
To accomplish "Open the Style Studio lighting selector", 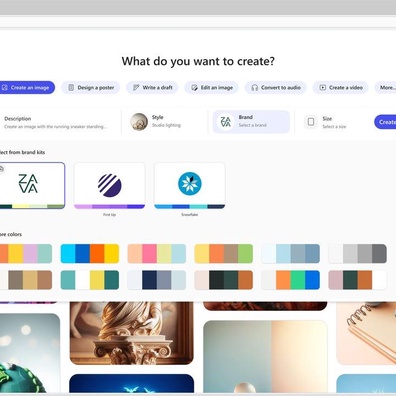I will click(x=165, y=122).
